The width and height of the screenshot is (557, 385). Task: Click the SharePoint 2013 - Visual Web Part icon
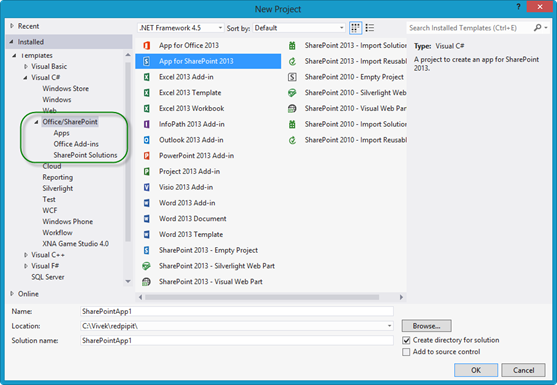(146, 282)
